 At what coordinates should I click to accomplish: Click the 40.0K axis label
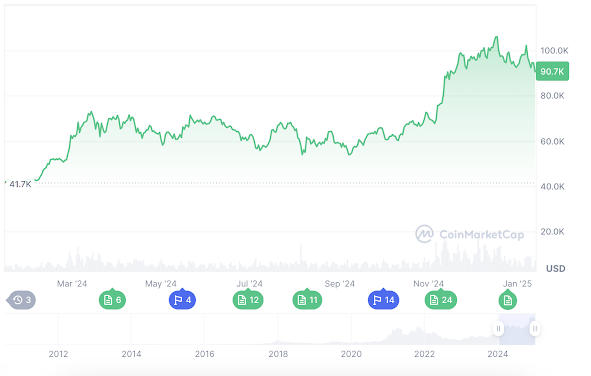pos(552,186)
